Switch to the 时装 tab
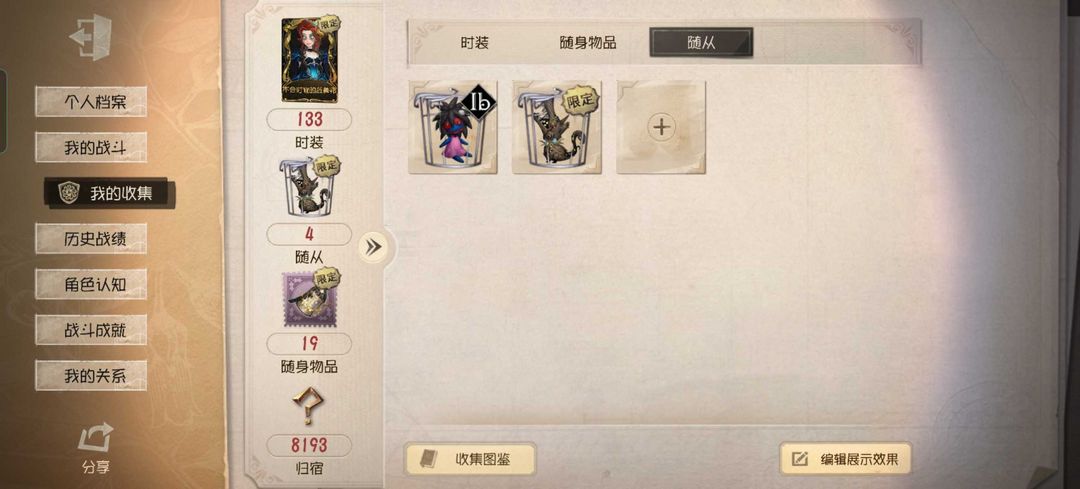The image size is (1080, 489). tap(475, 43)
